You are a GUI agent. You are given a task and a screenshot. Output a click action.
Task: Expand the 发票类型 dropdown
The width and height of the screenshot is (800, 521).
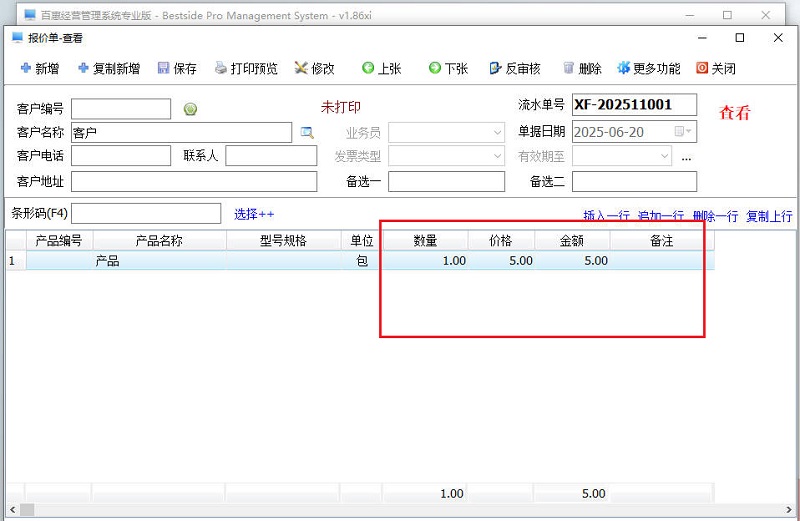[x=497, y=156]
